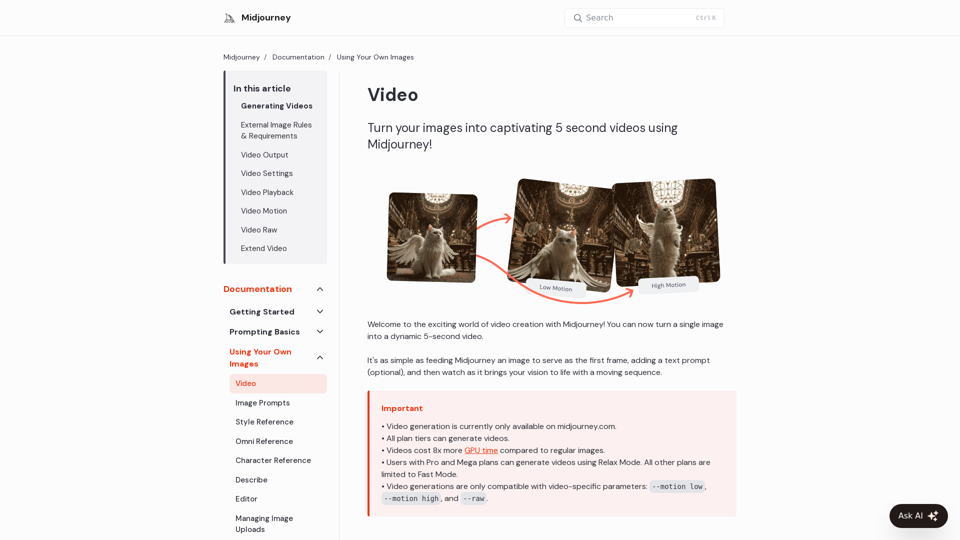This screenshot has width=960, height=540.
Task: Open Using Your Own Images breadcrumb
Action: pyautogui.click(x=375, y=57)
